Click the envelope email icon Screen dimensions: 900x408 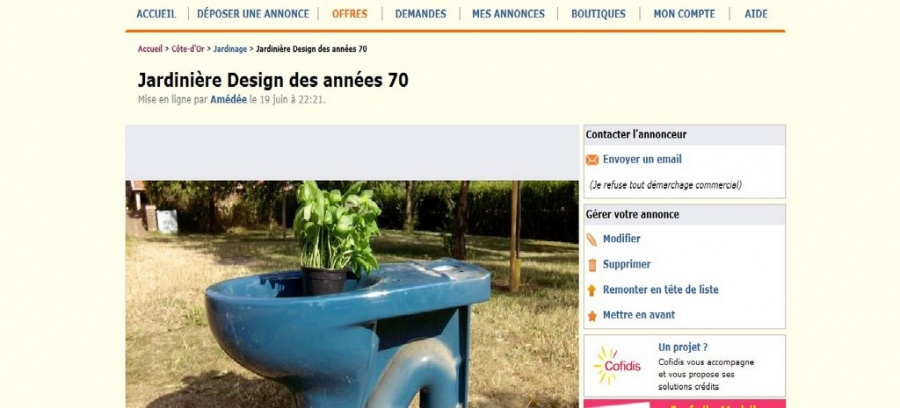tap(592, 160)
